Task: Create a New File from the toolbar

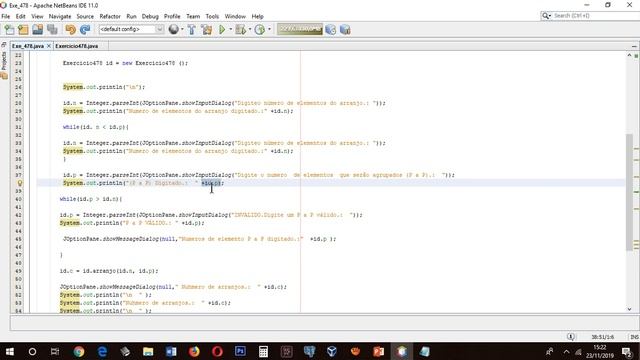Action: coord(9,29)
